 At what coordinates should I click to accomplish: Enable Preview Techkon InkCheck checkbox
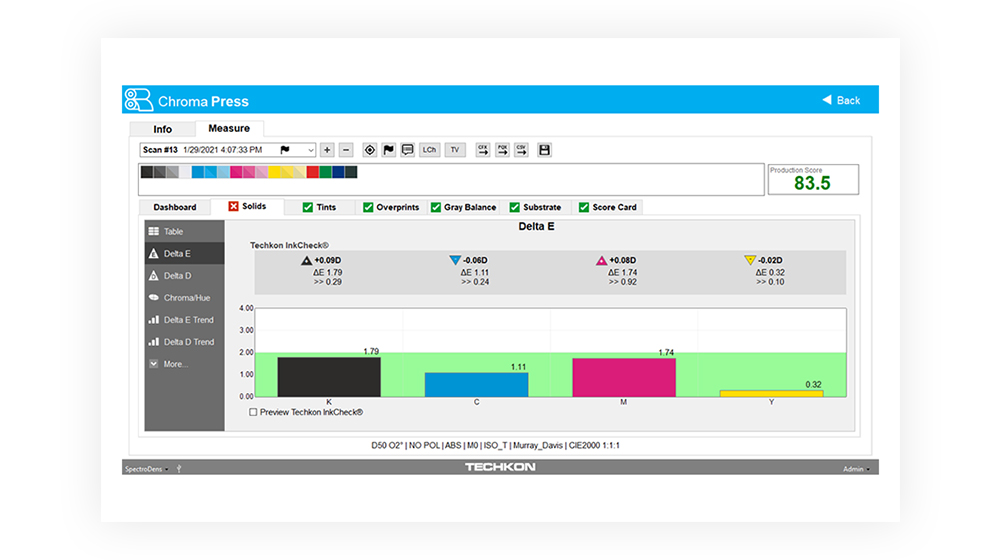coord(253,412)
